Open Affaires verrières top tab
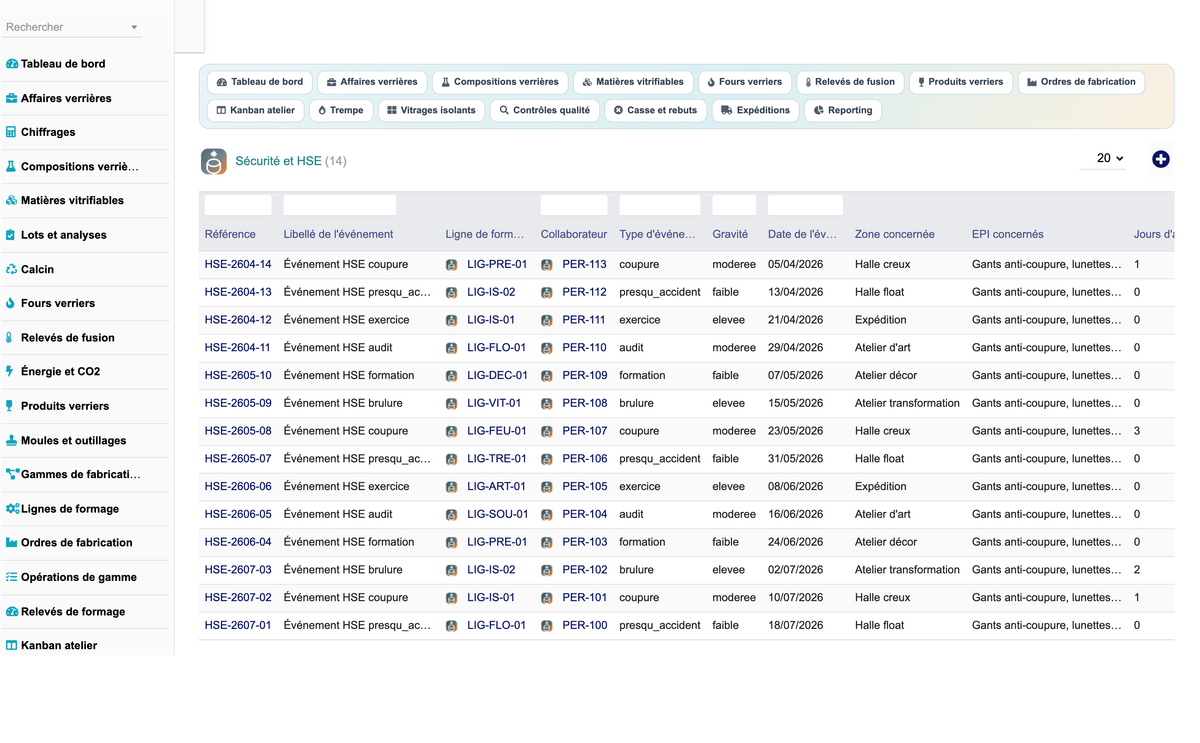 [372, 82]
